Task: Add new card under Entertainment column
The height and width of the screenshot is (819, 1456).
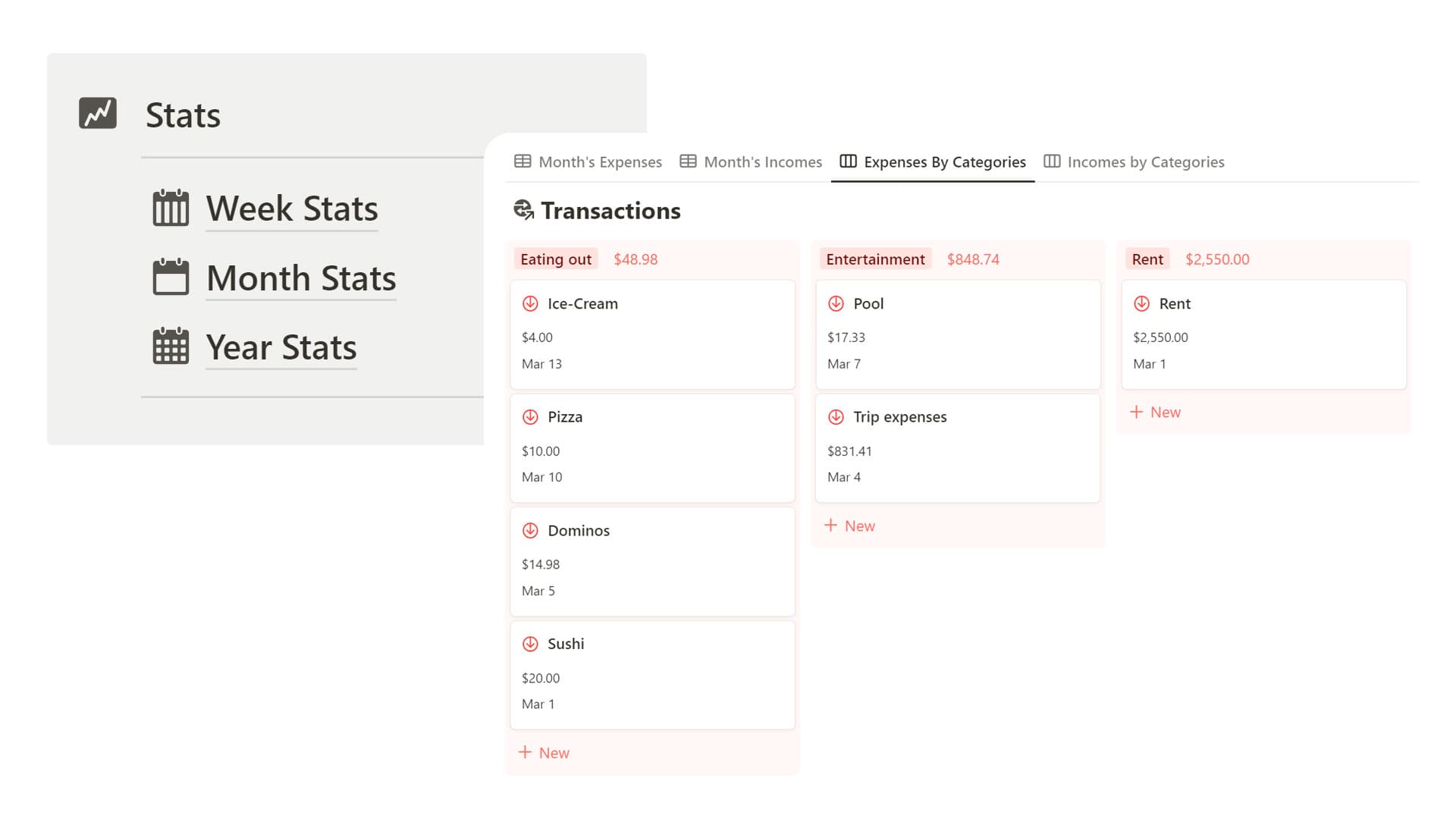Action: pos(849,526)
